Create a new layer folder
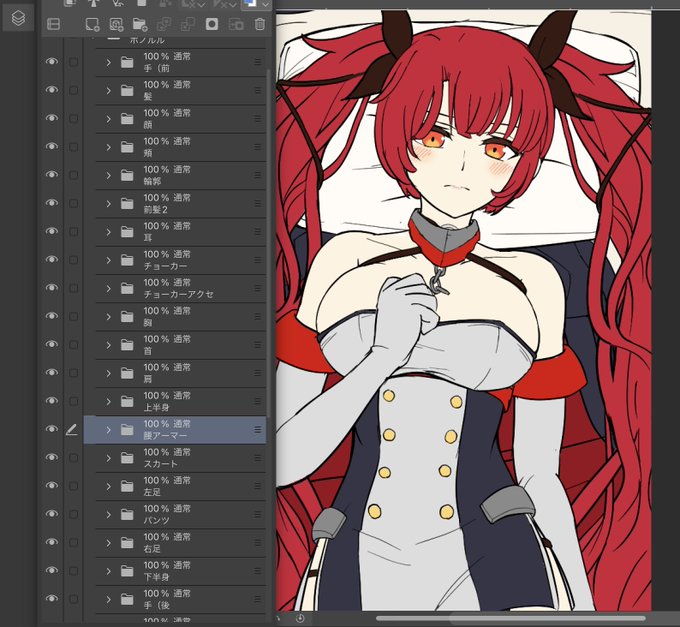The height and width of the screenshot is (627, 680). click(140, 24)
